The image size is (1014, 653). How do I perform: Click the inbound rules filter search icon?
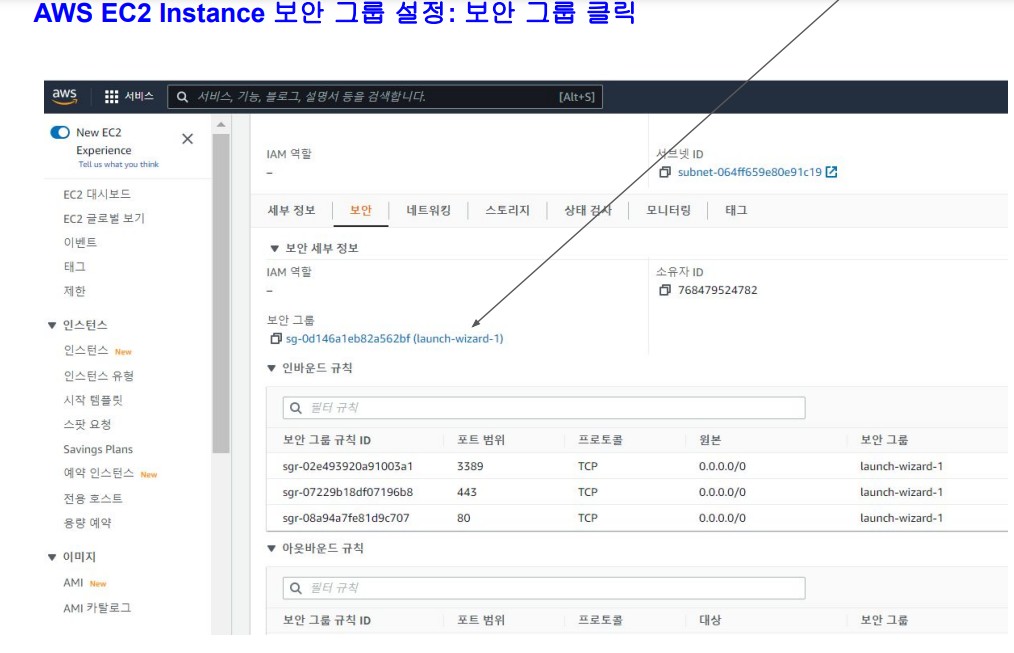pyautogui.click(x=296, y=408)
